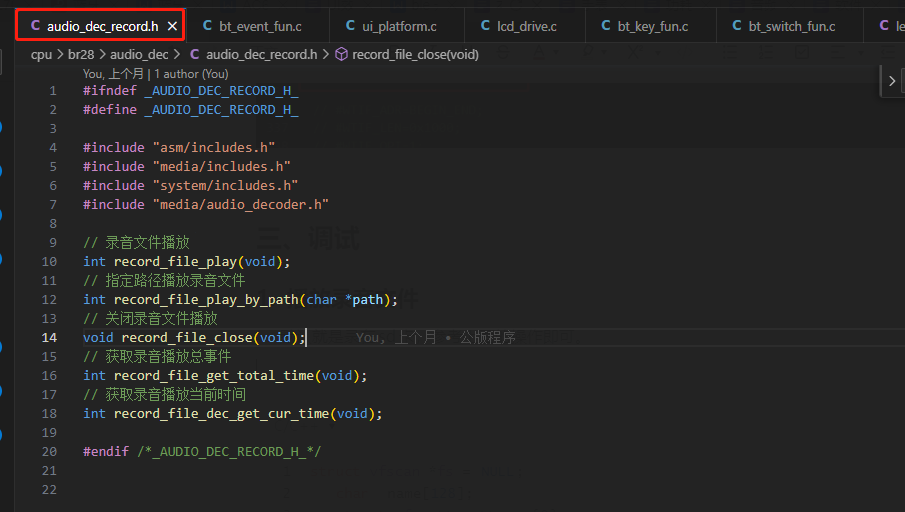Image resolution: width=905 pixels, height=512 pixels.
Task: Expand chevron before record_file_close breadcrumb
Action: click(326, 54)
